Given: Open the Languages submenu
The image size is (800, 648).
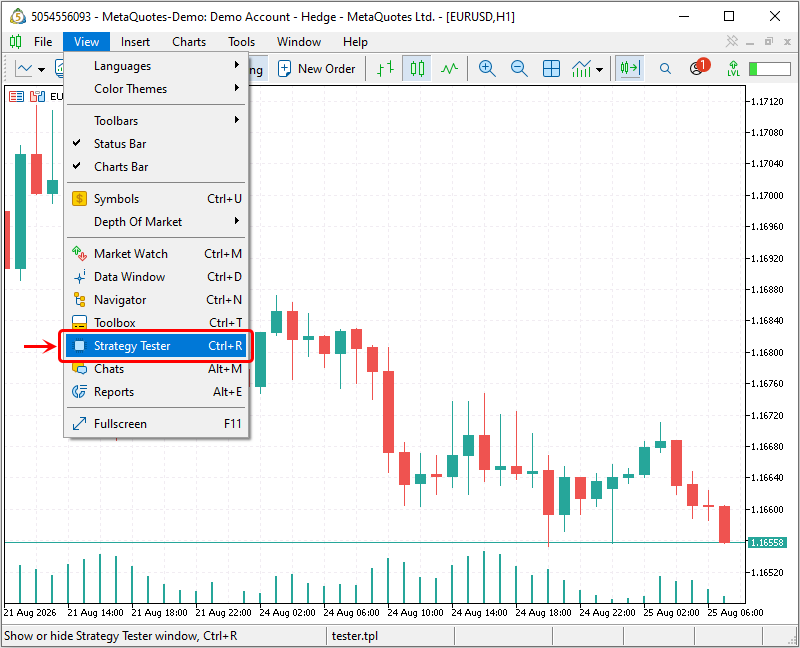Looking at the screenshot, I should point(156,66).
